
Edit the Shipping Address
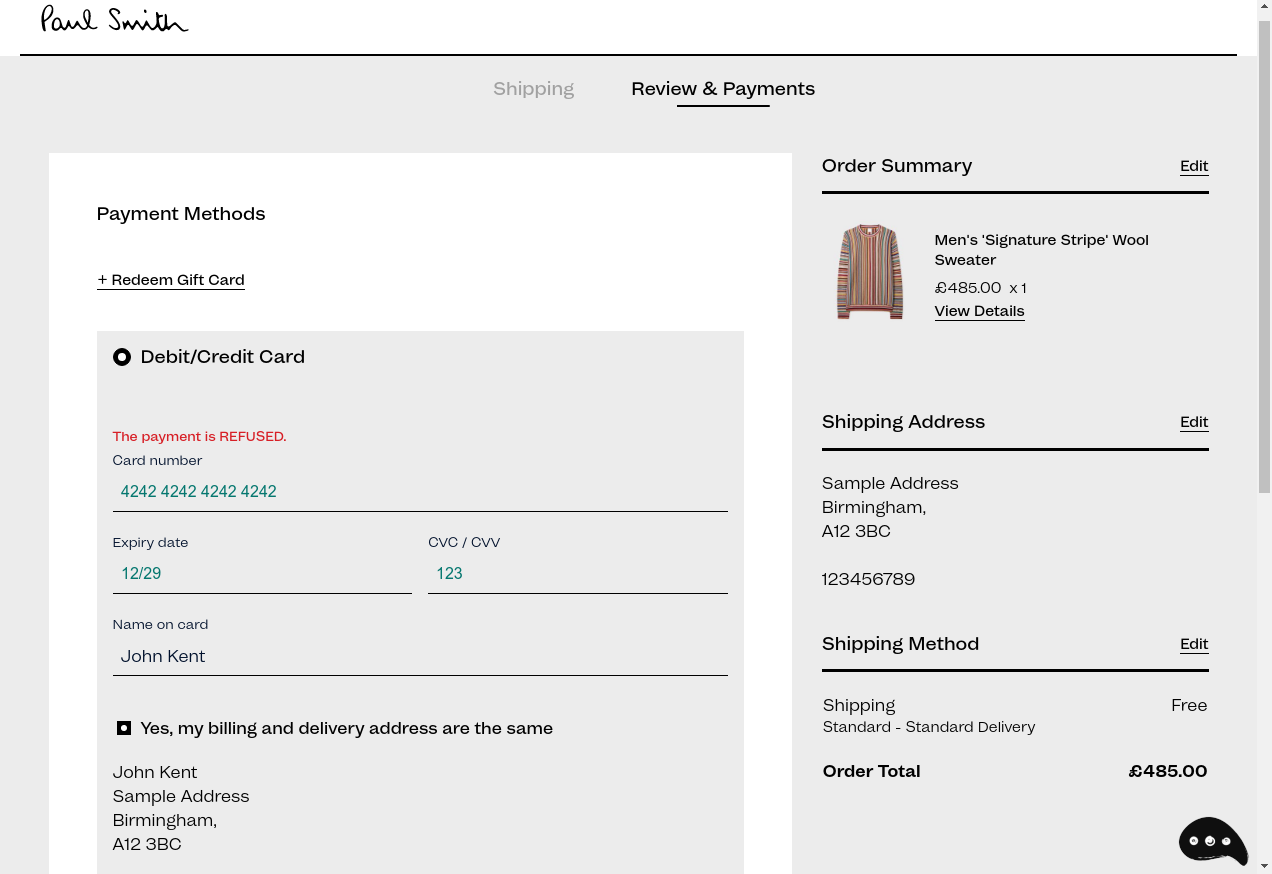(1194, 422)
